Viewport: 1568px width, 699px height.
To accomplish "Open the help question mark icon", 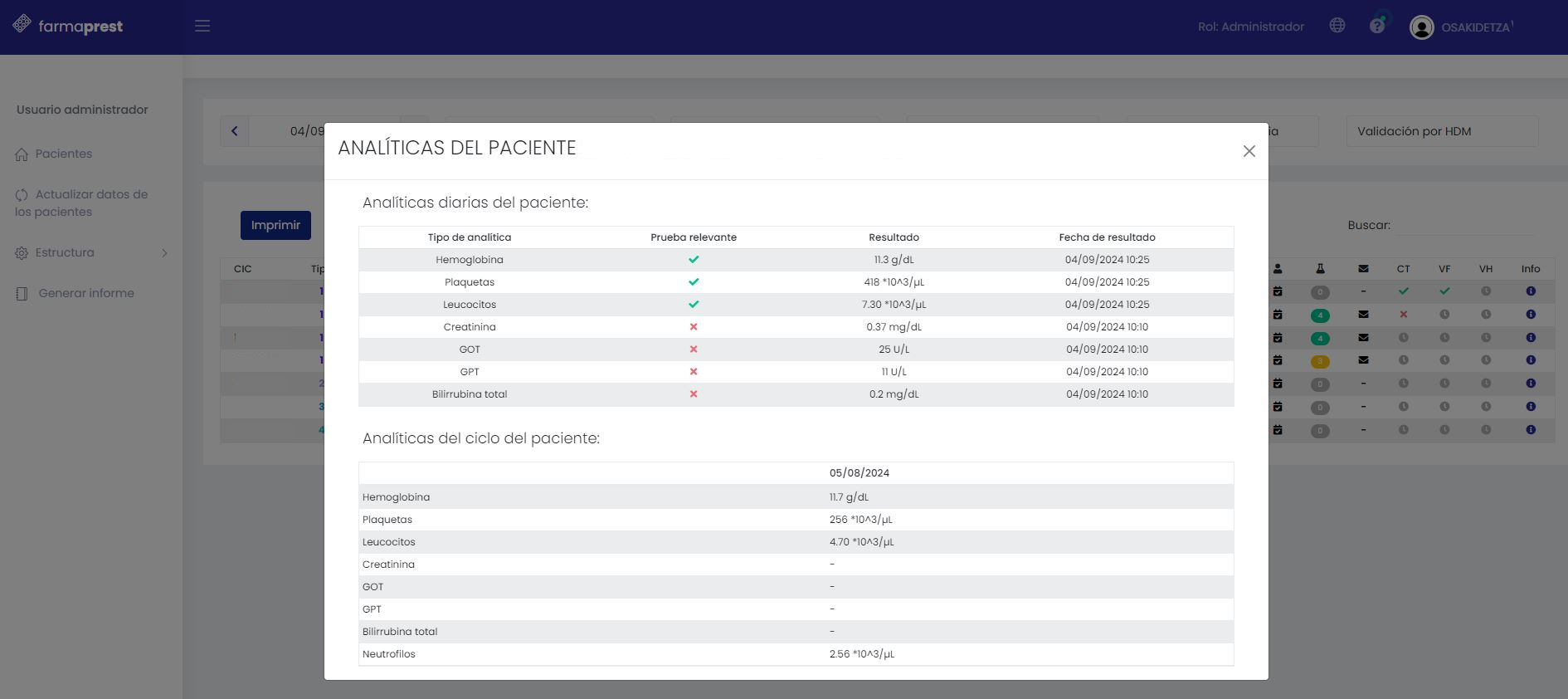I will click(x=1377, y=26).
